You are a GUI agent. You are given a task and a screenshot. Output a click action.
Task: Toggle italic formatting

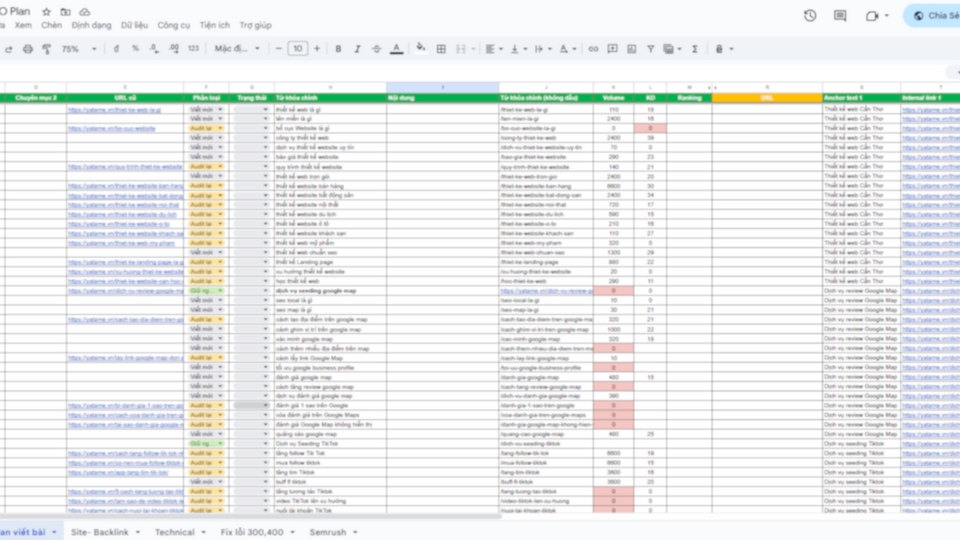(x=357, y=48)
